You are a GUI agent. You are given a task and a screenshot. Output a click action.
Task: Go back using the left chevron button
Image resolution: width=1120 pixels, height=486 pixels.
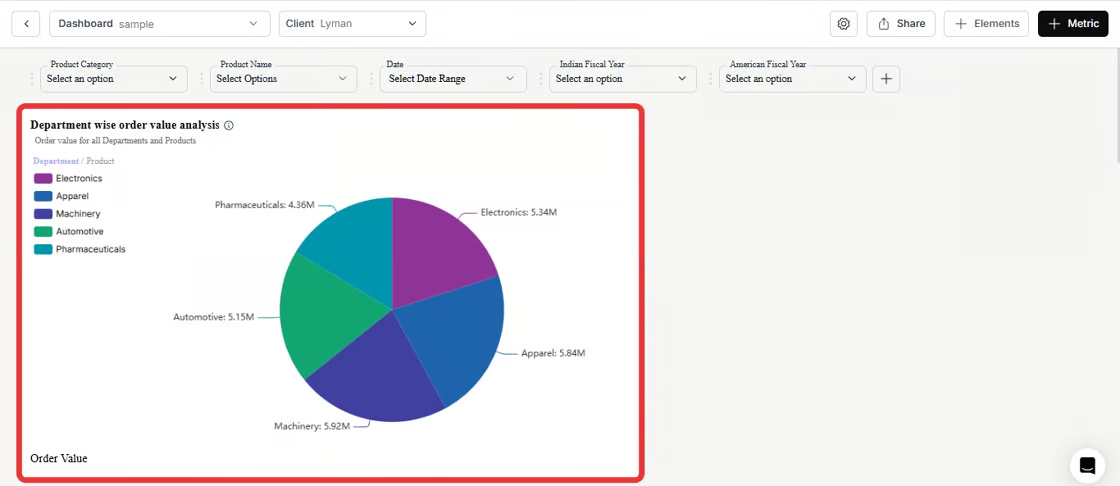point(26,24)
